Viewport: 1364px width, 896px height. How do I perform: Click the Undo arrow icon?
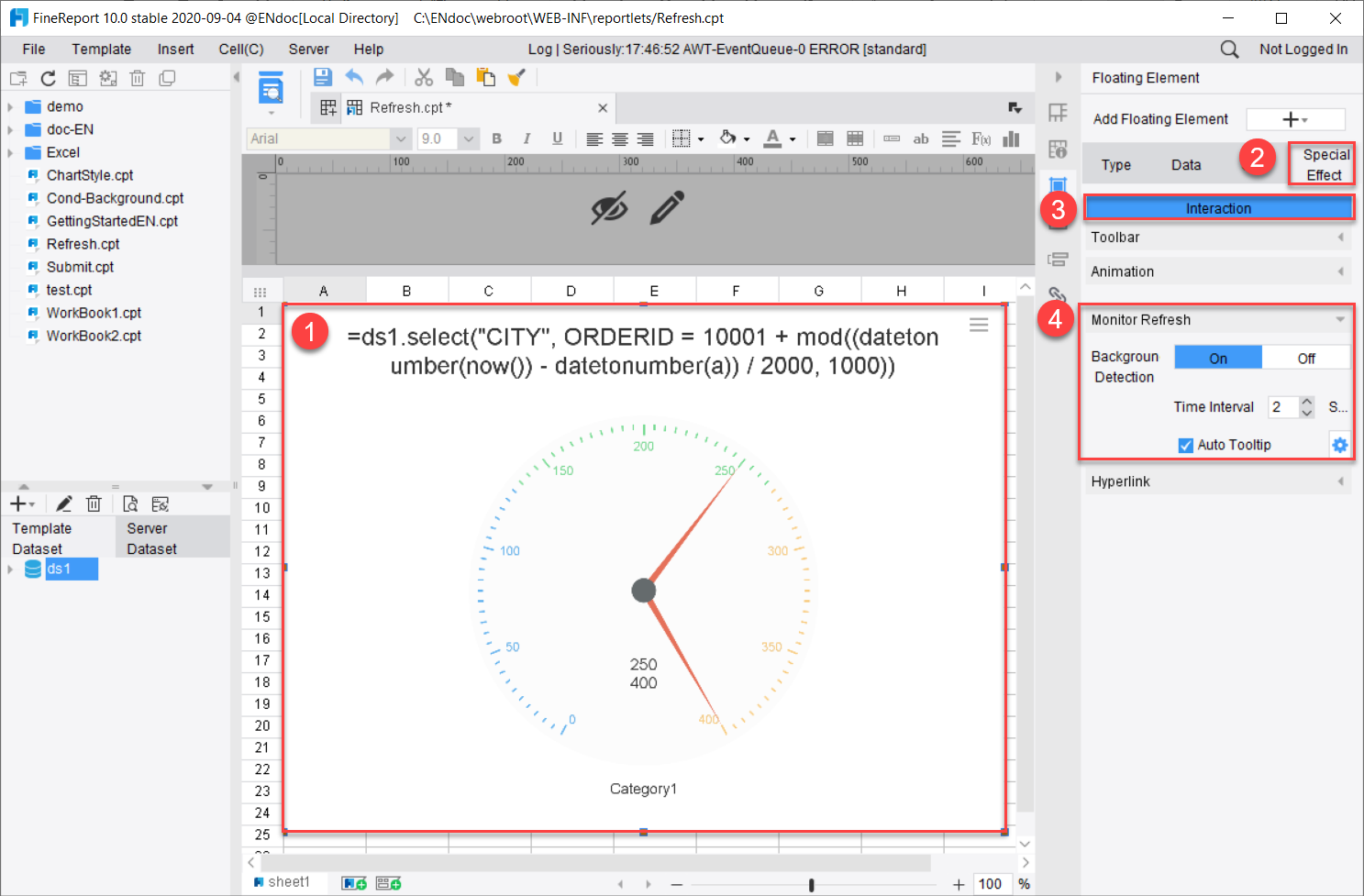click(354, 78)
